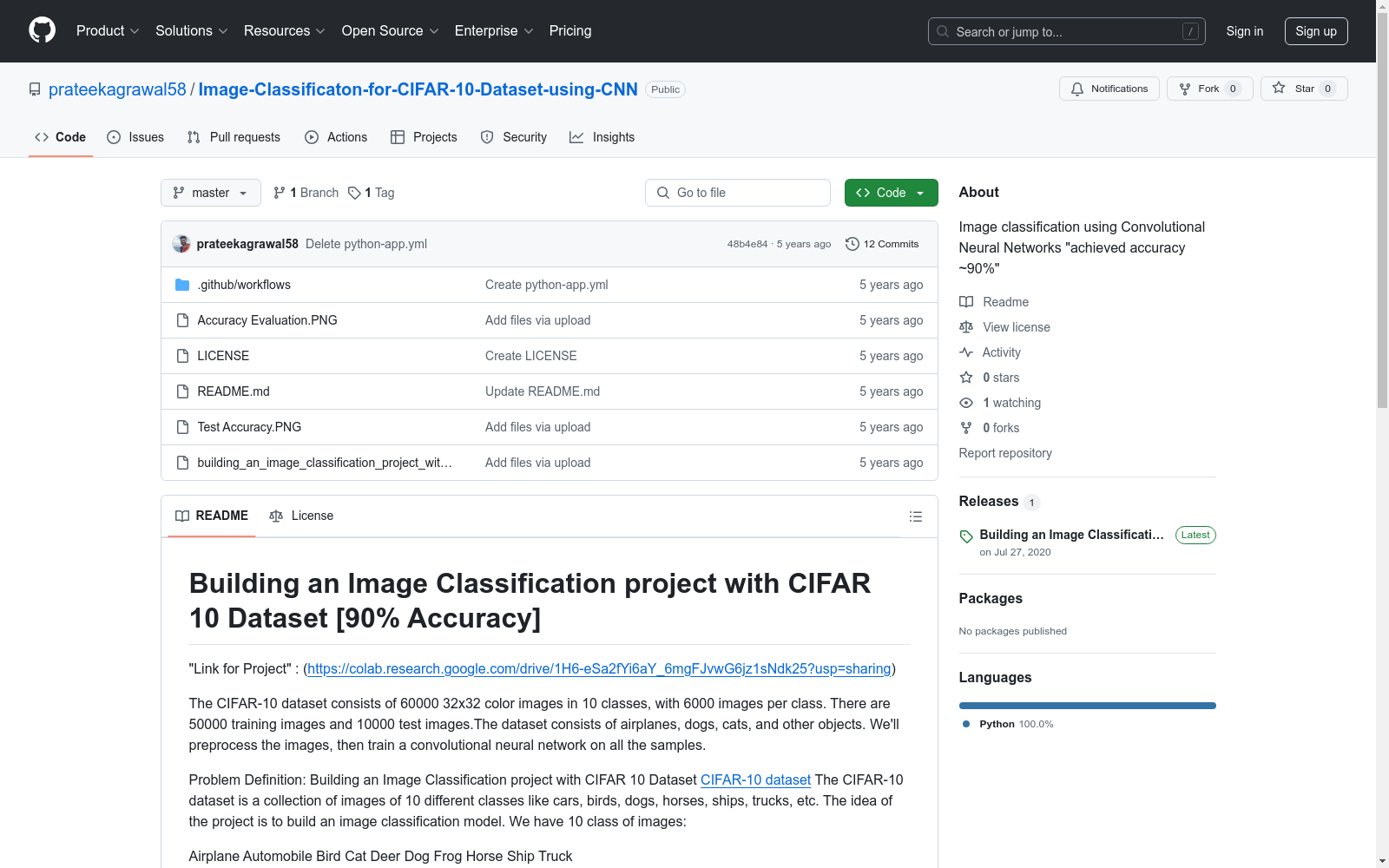Click the repository icon beside prateekagrawal58
Image resolution: width=1389 pixels, height=868 pixels.
(x=35, y=89)
